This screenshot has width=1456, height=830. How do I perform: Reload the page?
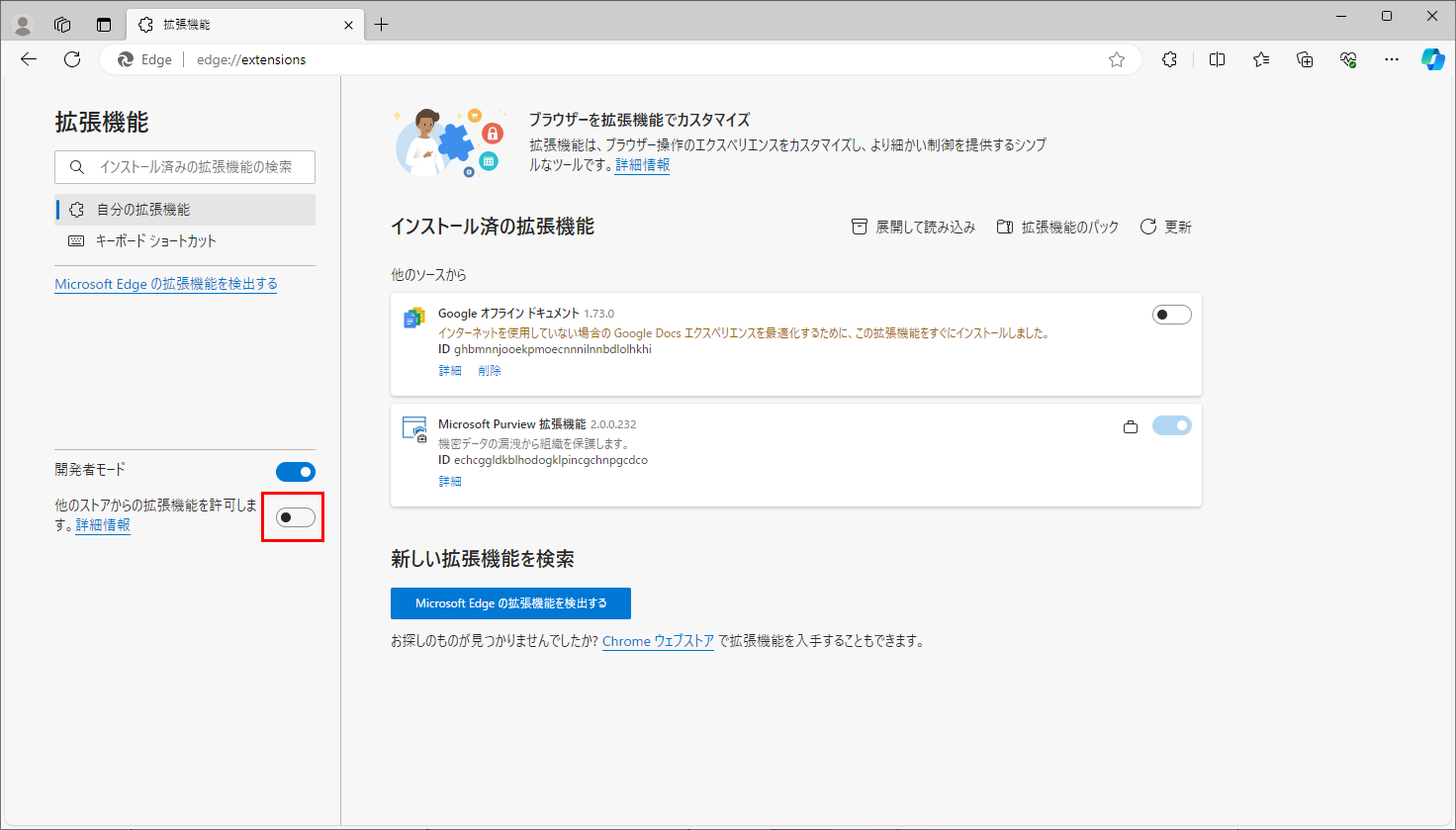[x=72, y=59]
